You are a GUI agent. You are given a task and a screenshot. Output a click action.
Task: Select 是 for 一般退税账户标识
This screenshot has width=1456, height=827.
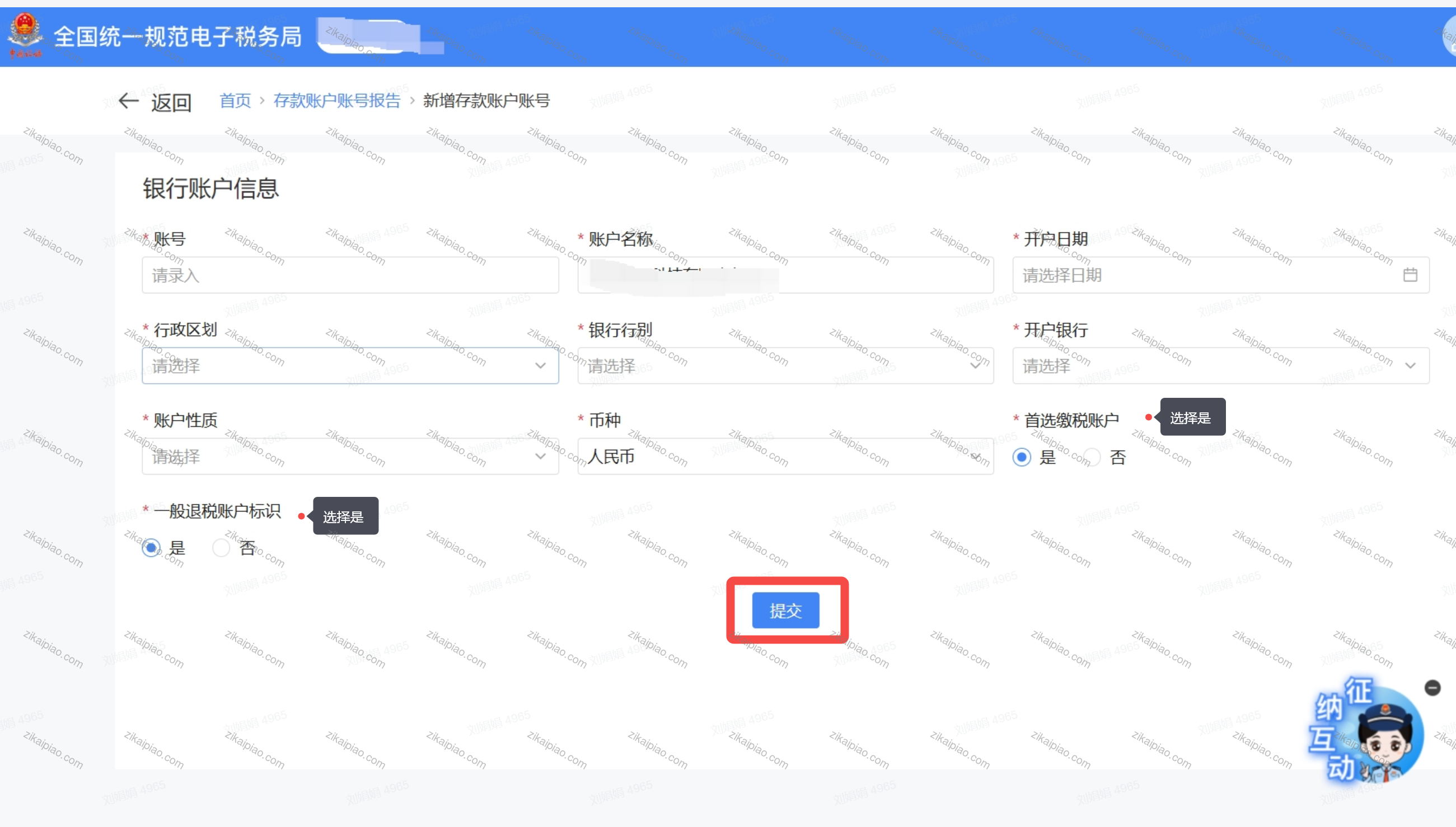[x=150, y=547]
